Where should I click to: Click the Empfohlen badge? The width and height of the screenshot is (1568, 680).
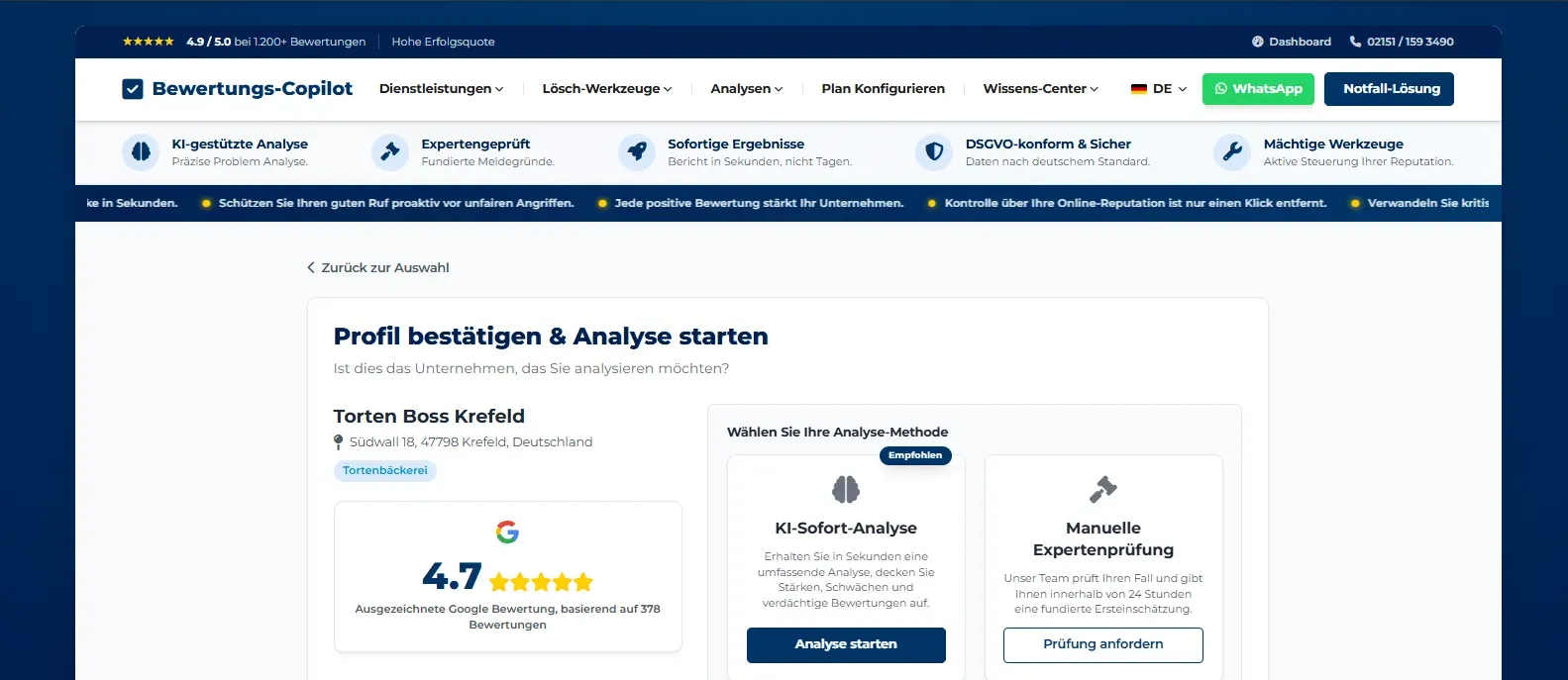click(915, 455)
